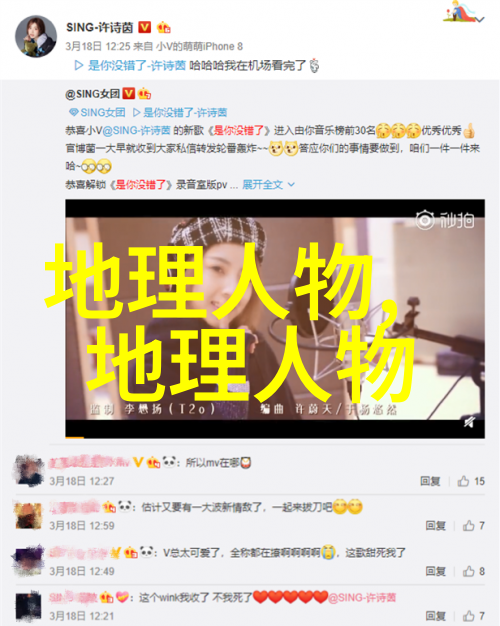Viewport: 500px width, 626px height.
Task: Like the wink comment at 12:21
Action: click(474, 616)
